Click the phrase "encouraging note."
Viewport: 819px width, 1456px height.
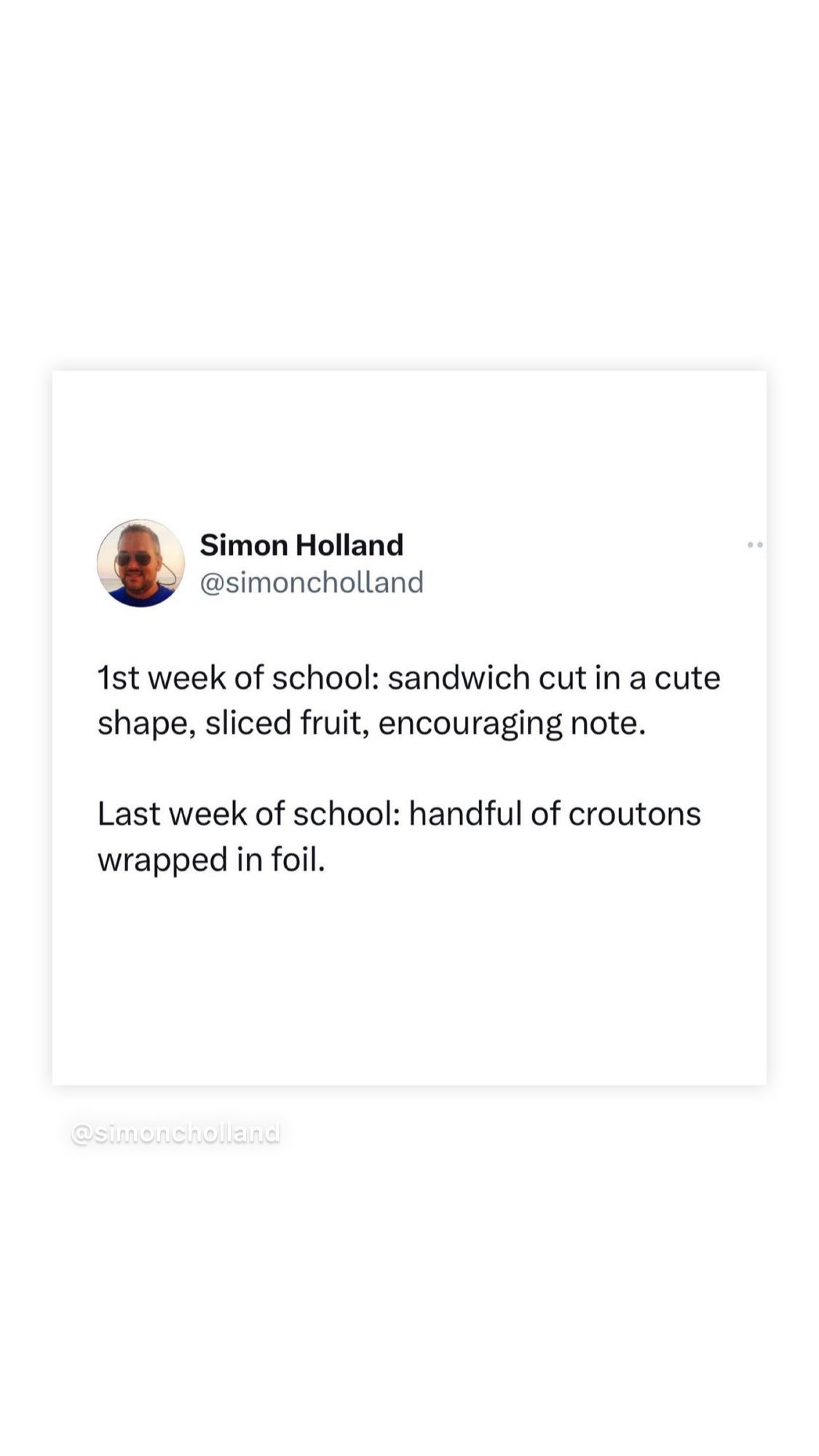512,724
